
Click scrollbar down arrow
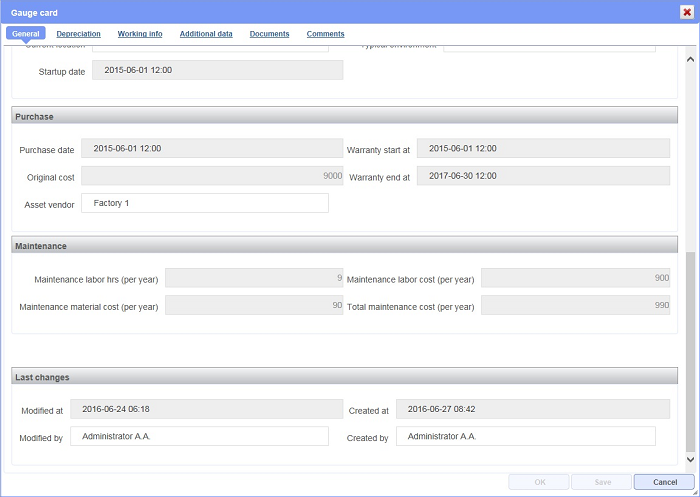690,459
